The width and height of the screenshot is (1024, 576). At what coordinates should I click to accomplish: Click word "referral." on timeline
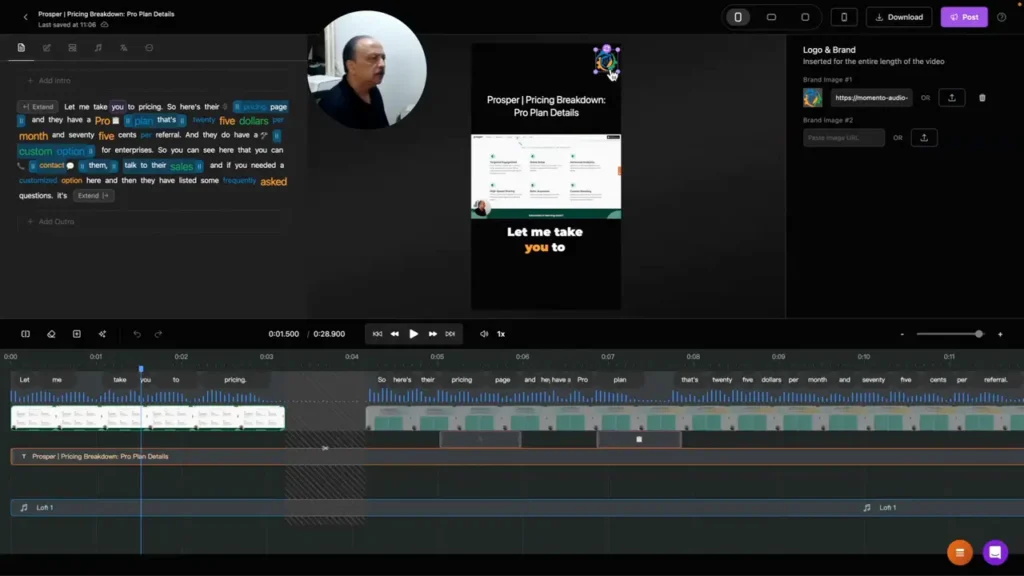click(995, 379)
